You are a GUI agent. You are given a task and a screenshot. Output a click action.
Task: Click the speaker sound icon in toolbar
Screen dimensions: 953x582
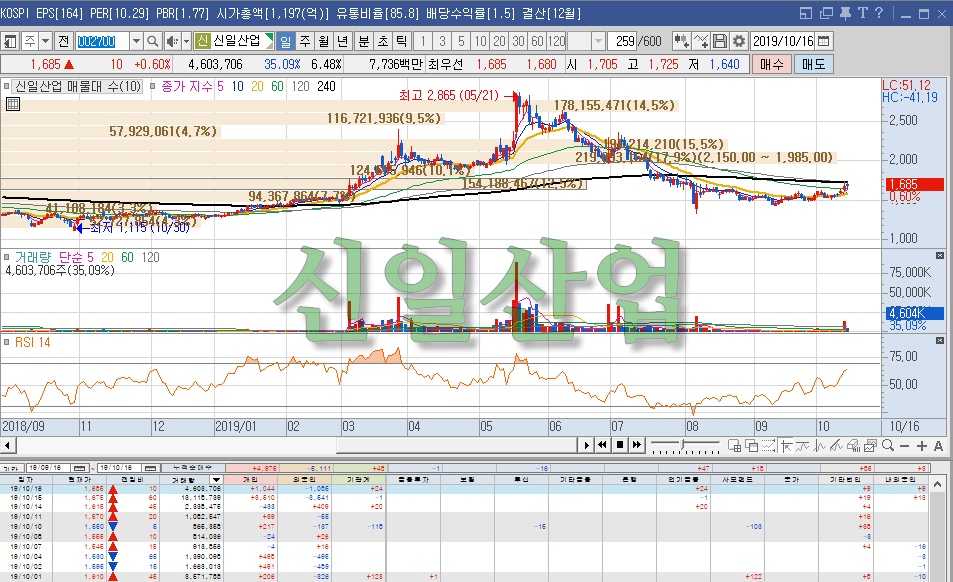(172, 41)
